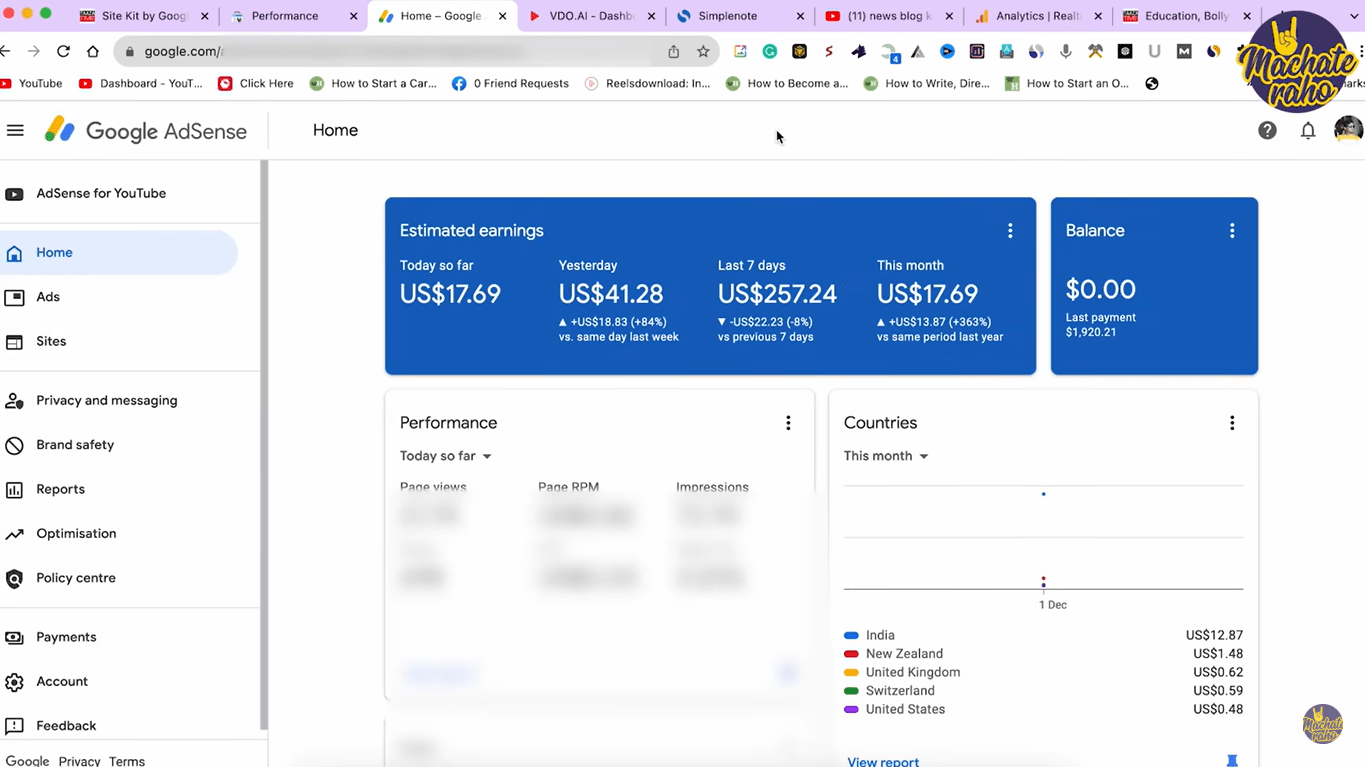This screenshot has width=1365, height=767.
Task: Expand the 'This month' countries dropdown
Action: click(x=886, y=456)
